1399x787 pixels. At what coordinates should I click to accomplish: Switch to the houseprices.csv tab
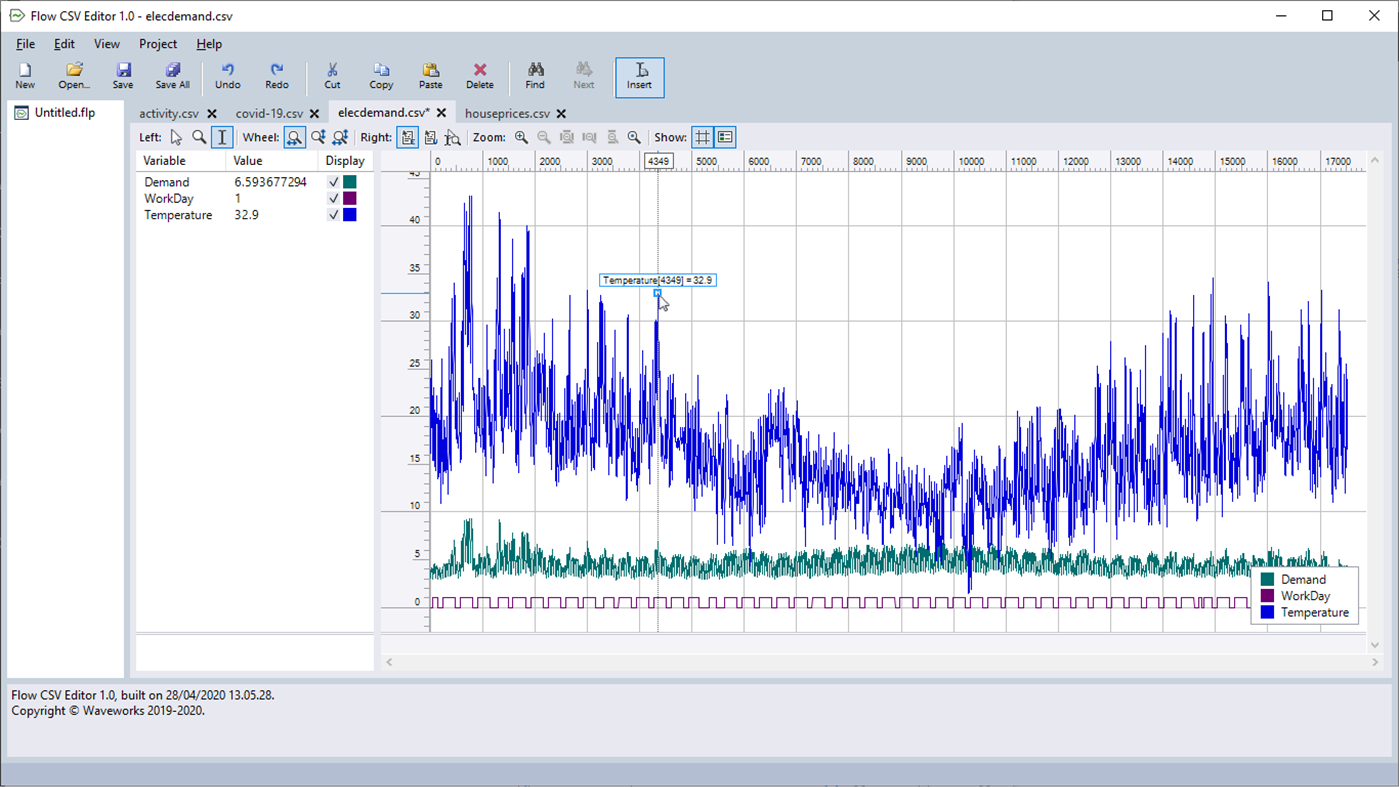pos(508,113)
